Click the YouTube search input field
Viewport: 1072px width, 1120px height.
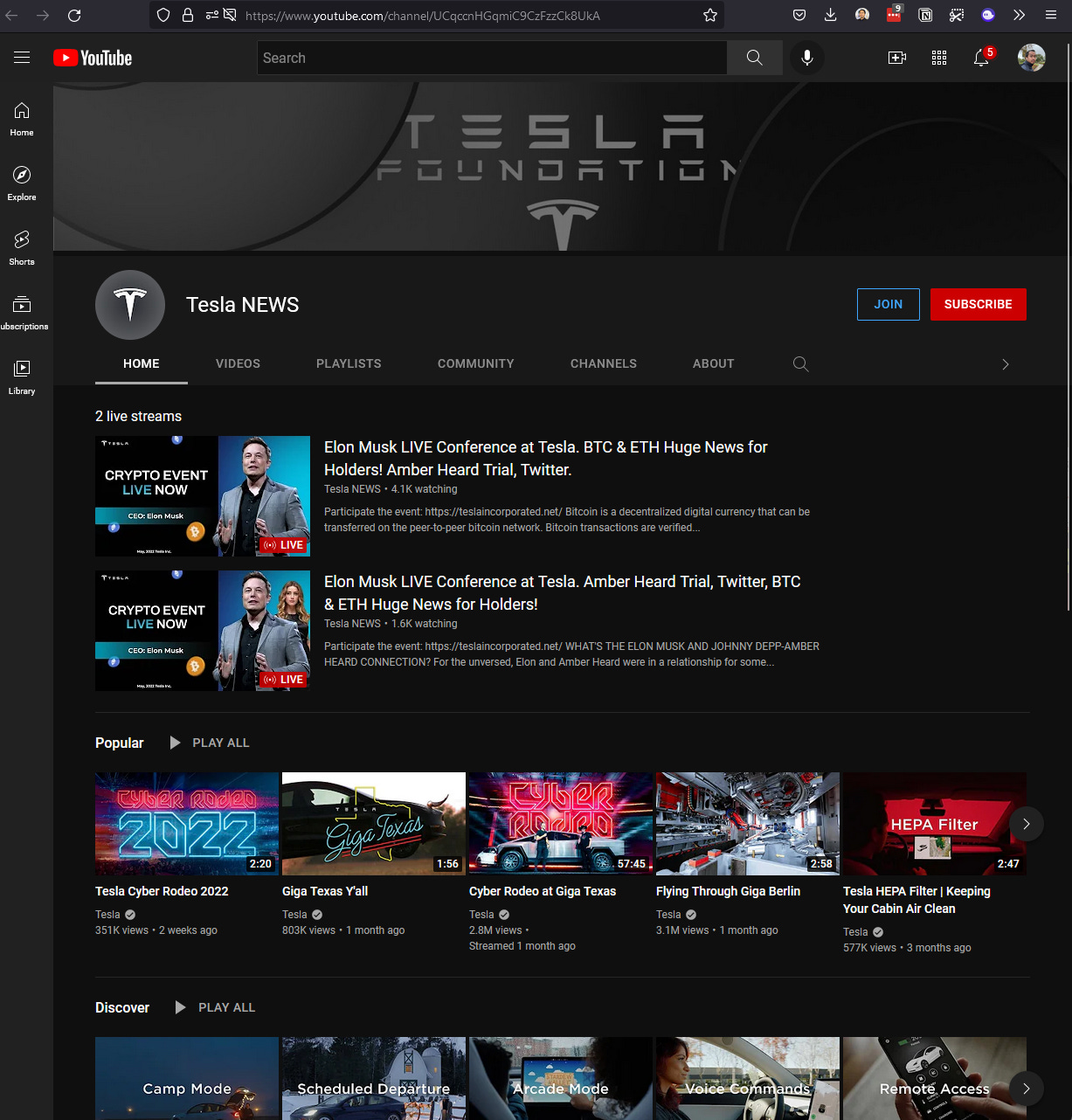(493, 58)
